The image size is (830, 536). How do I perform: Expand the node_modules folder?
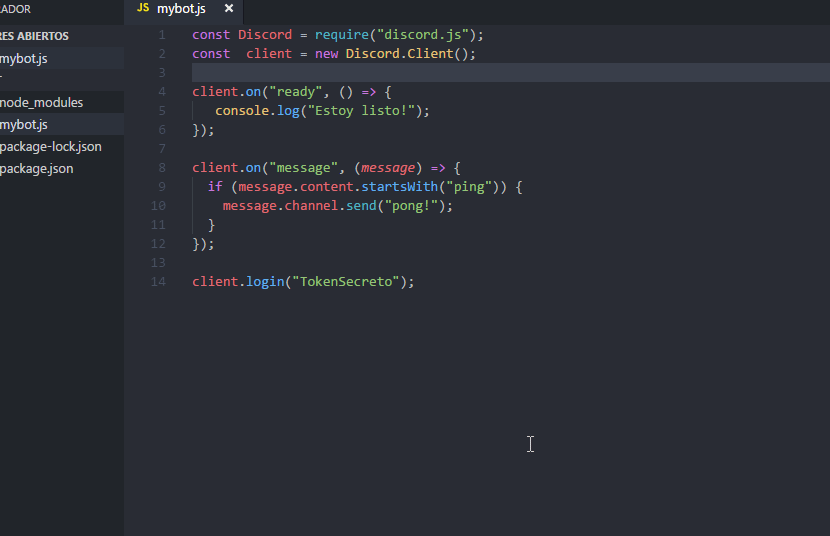coord(41,103)
